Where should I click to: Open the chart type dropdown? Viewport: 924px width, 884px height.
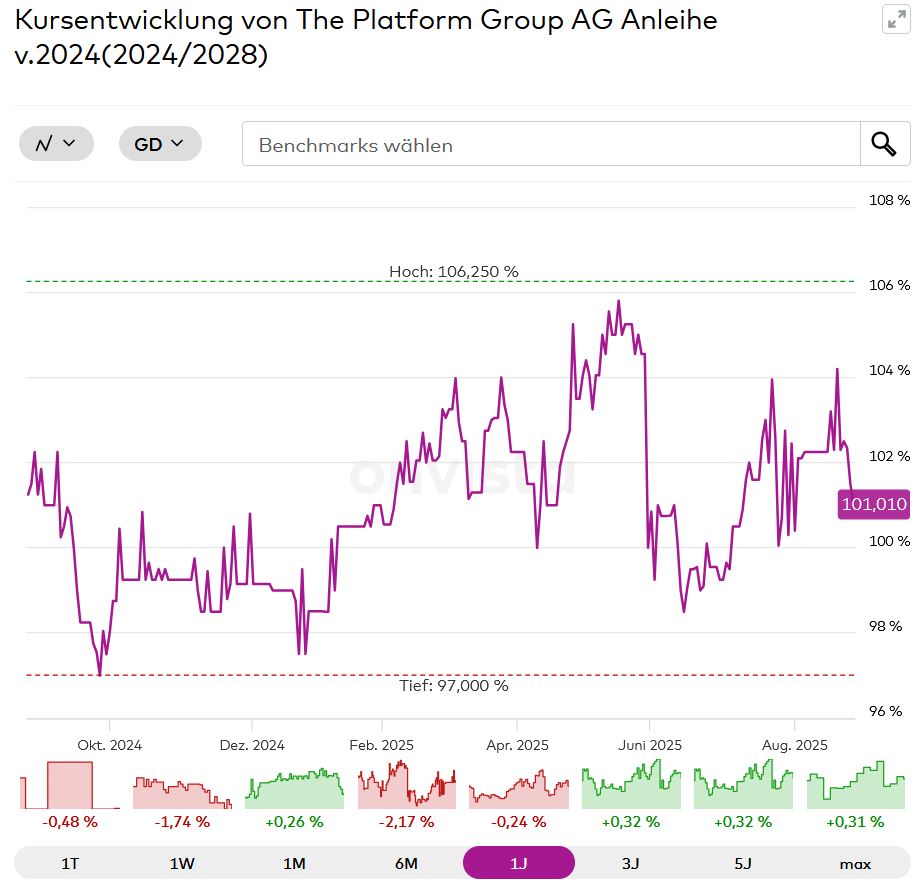[x=56, y=144]
